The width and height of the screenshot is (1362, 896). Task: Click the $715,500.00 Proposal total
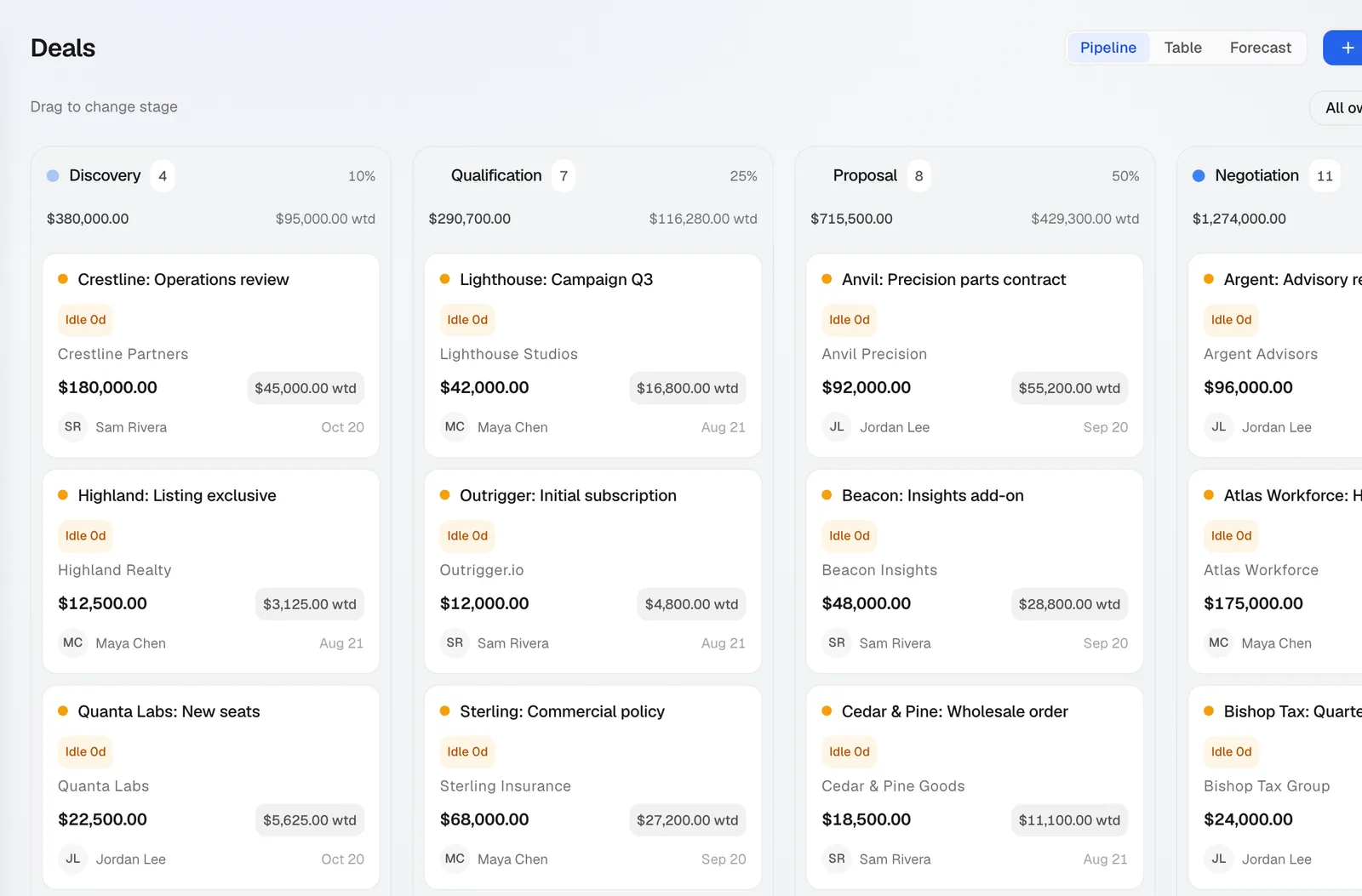[851, 219]
